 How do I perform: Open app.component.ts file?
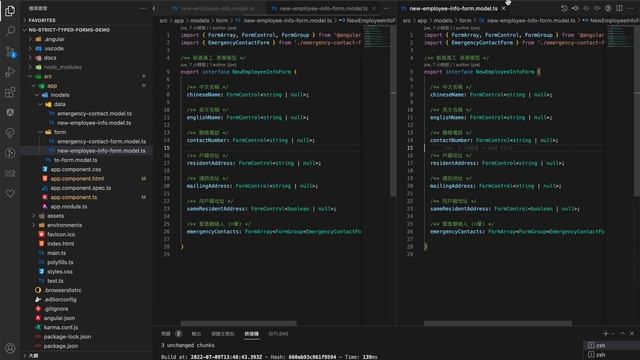click(74, 197)
